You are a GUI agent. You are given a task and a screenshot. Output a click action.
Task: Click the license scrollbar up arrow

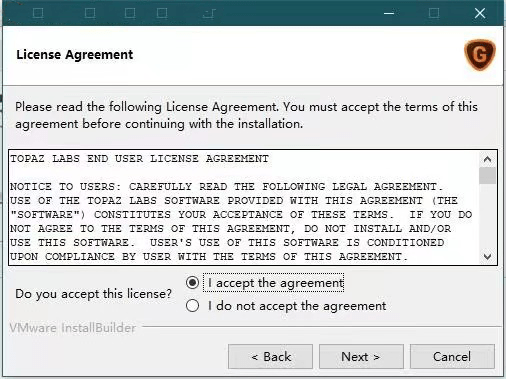487,159
